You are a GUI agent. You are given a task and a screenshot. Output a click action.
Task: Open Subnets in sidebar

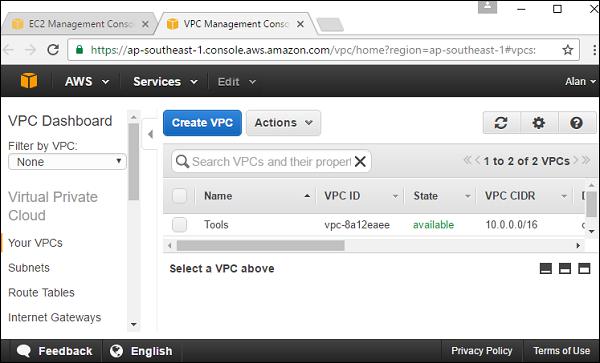tap(29, 268)
